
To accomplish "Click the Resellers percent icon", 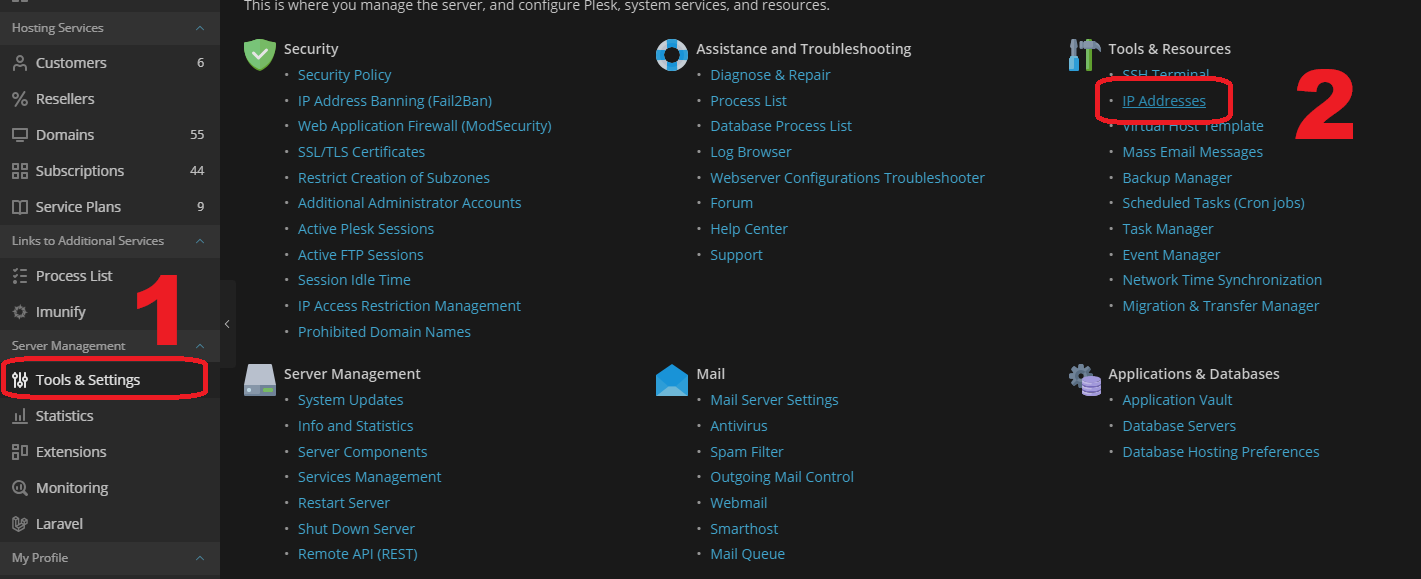I will [x=19, y=99].
